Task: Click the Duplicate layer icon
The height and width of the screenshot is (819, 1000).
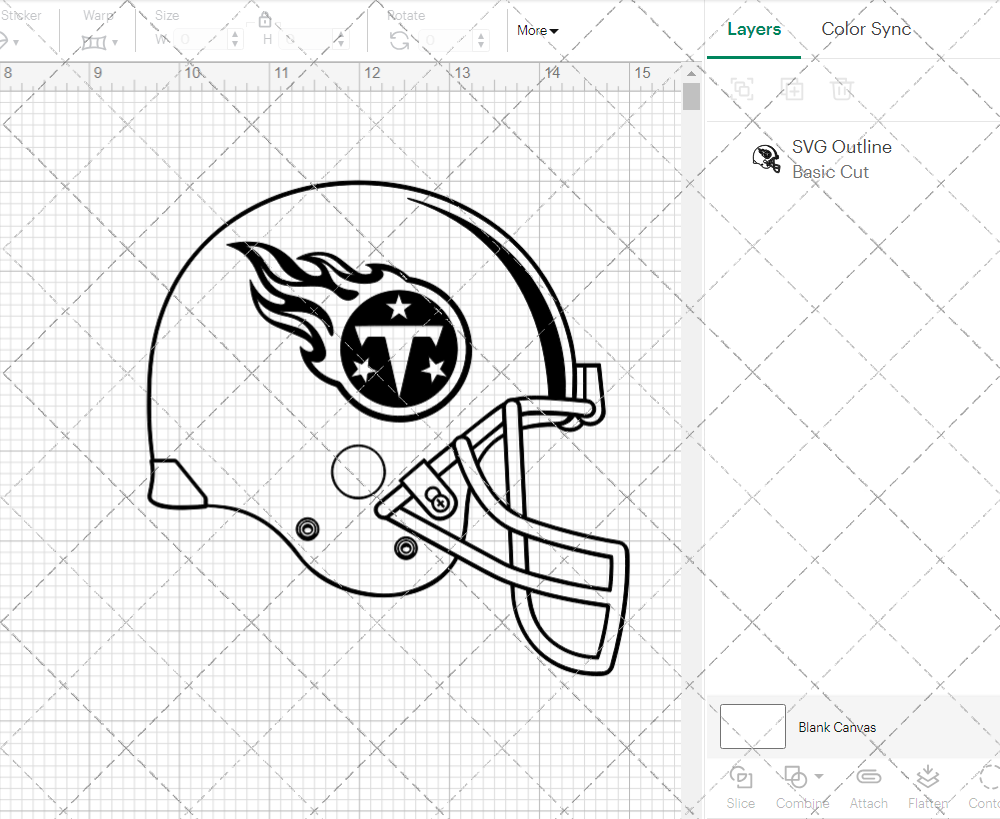Action: click(x=792, y=89)
